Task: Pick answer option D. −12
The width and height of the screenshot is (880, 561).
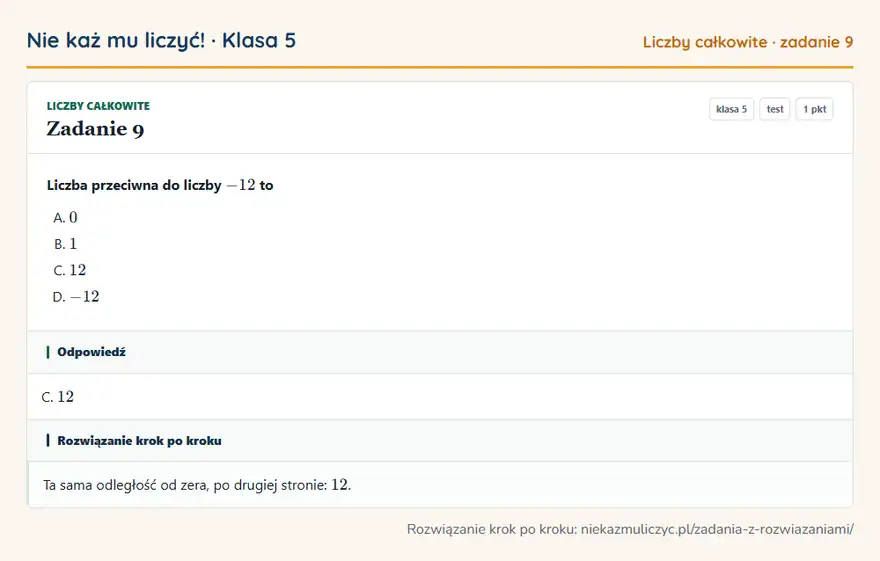Action: (76, 297)
